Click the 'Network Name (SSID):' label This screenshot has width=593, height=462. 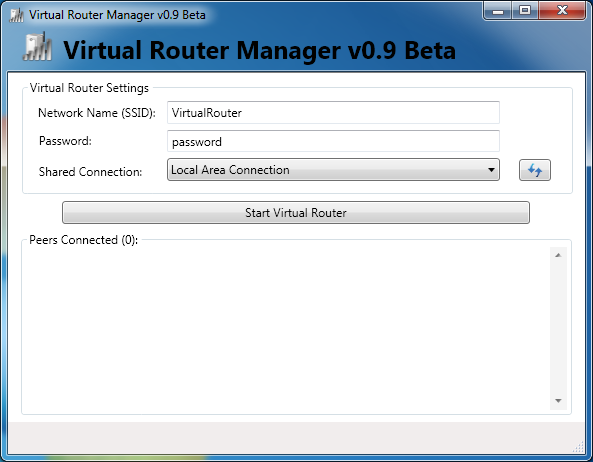[97, 113]
